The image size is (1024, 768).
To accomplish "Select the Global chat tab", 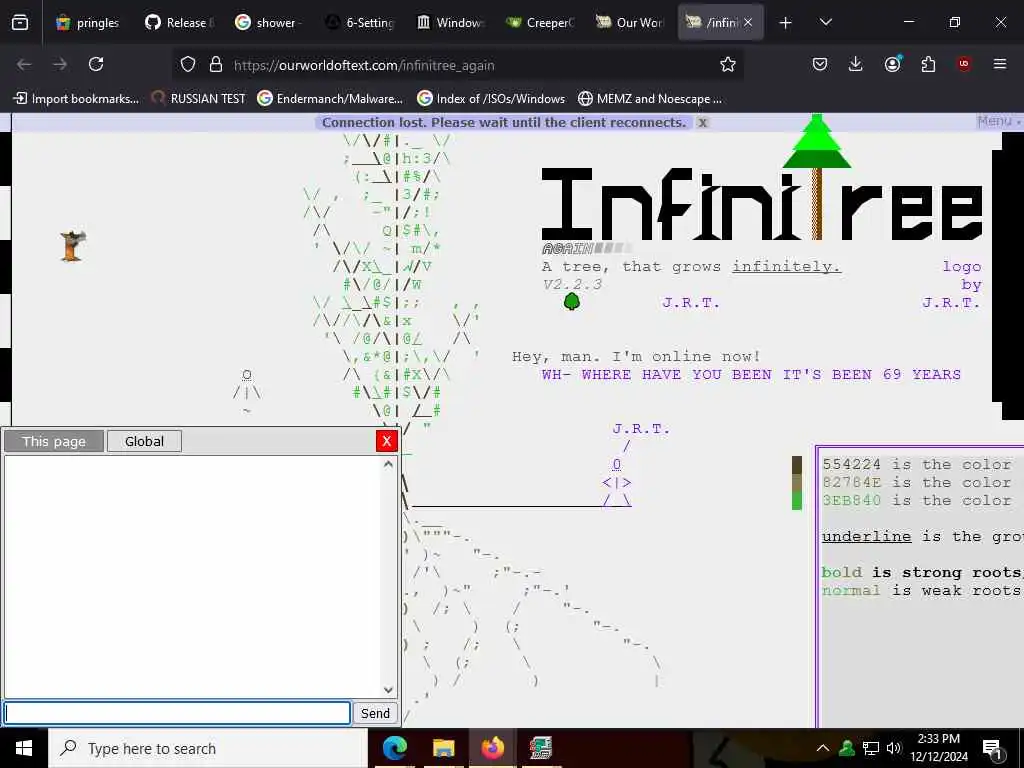I will click(144, 441).
